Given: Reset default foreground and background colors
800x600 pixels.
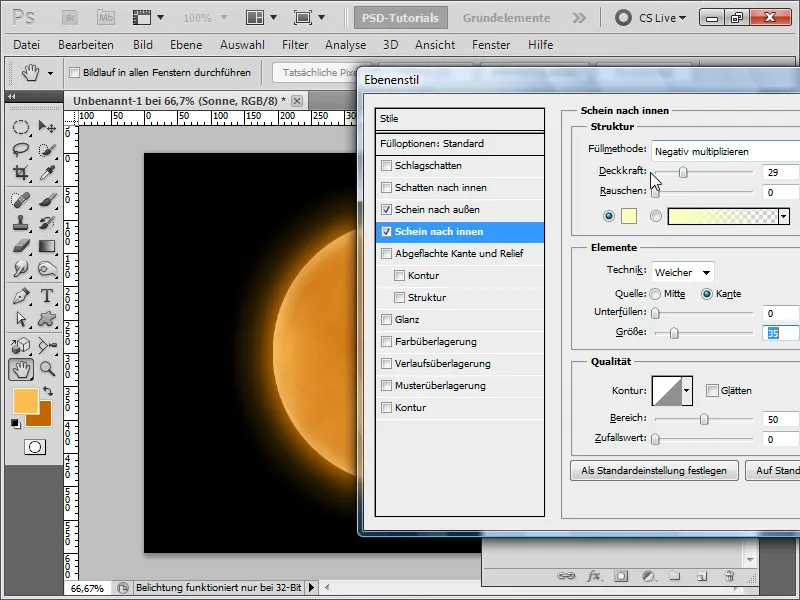Looking at the screenshot, I should pos(15,423).
